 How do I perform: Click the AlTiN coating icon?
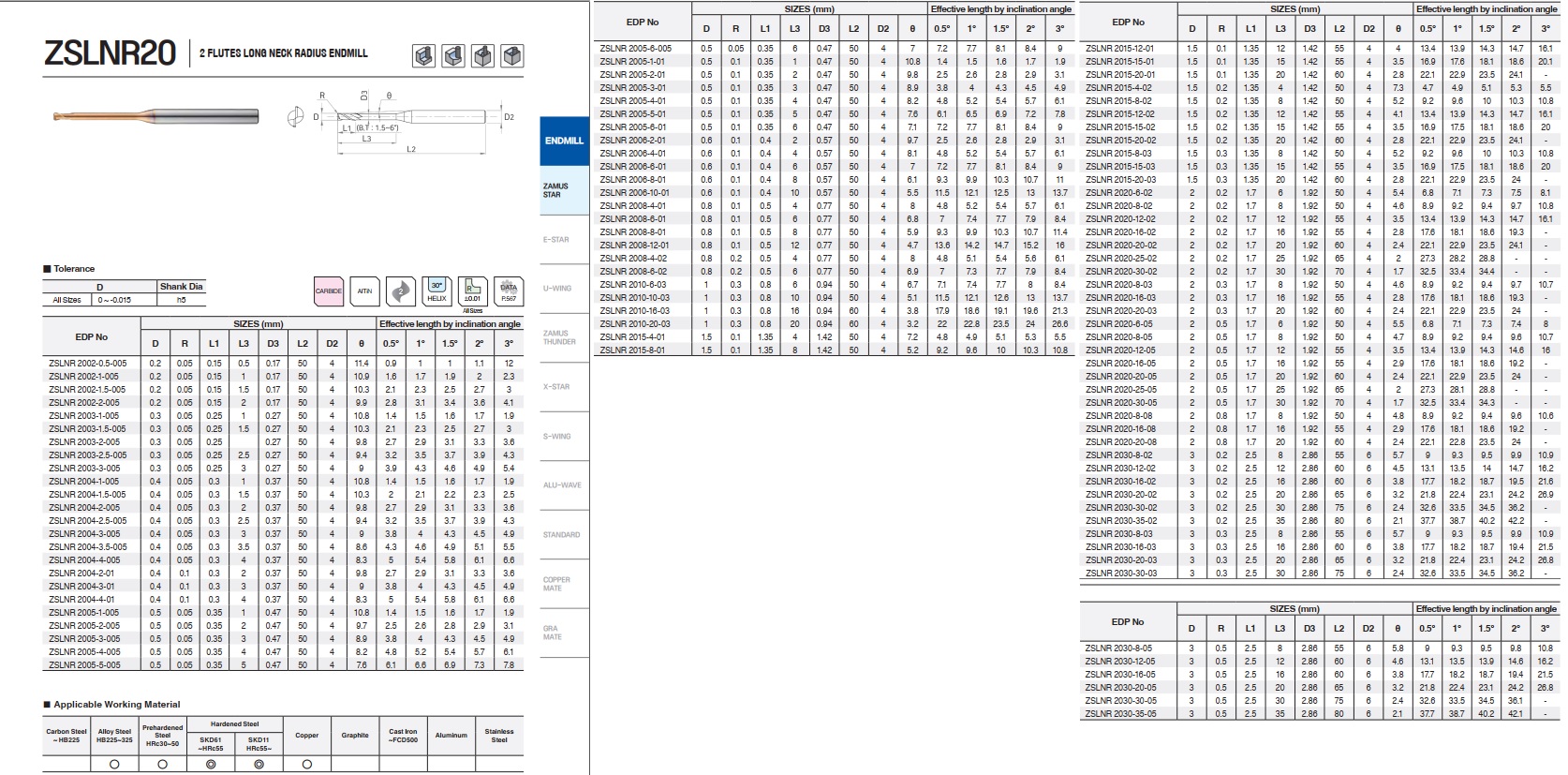[364, 291]
